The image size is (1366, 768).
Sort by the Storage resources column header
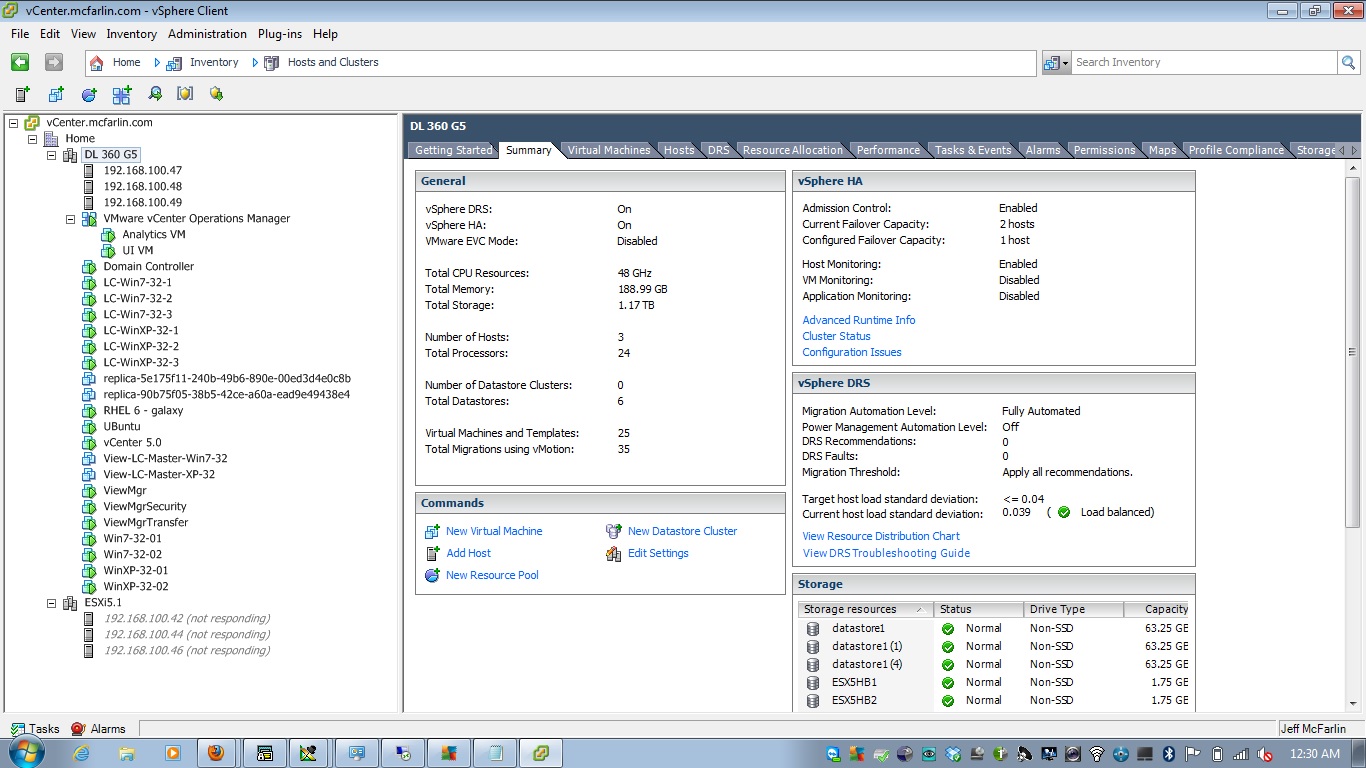[x=865, y=609]
